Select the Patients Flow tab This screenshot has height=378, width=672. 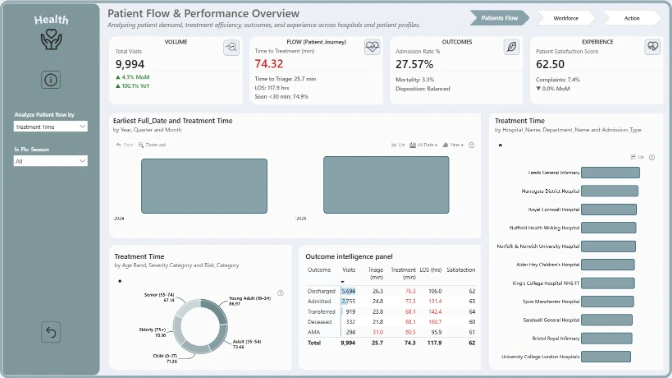point(499,18)
